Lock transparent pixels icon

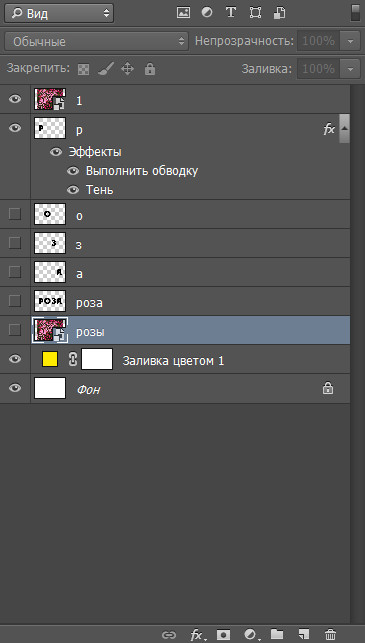point(84,69)
